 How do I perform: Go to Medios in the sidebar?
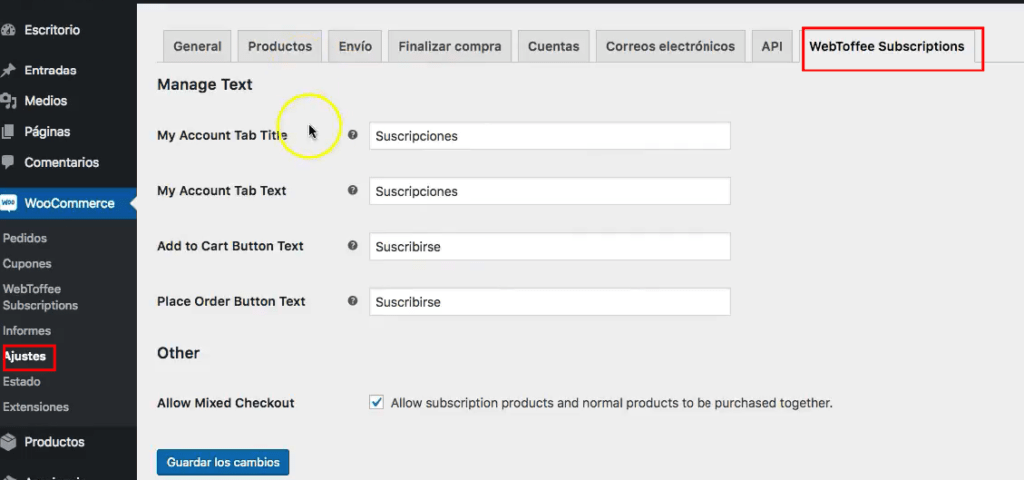[x=46, y=101]
